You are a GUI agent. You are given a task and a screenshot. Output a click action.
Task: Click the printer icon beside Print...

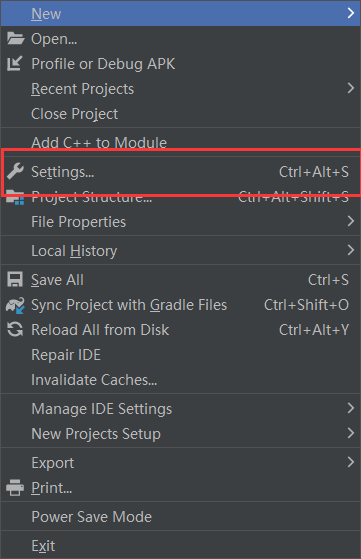pos(15,488)
